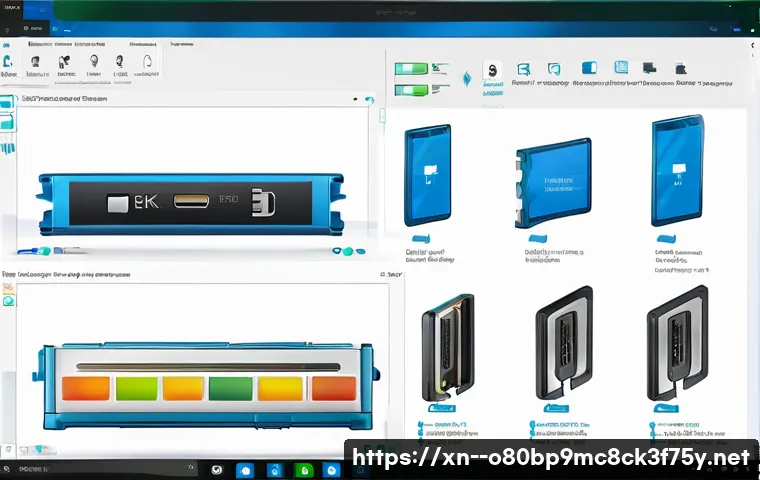Open the green tile taskbar icon
Screen dimensions: 760x480
click(304, 470)
